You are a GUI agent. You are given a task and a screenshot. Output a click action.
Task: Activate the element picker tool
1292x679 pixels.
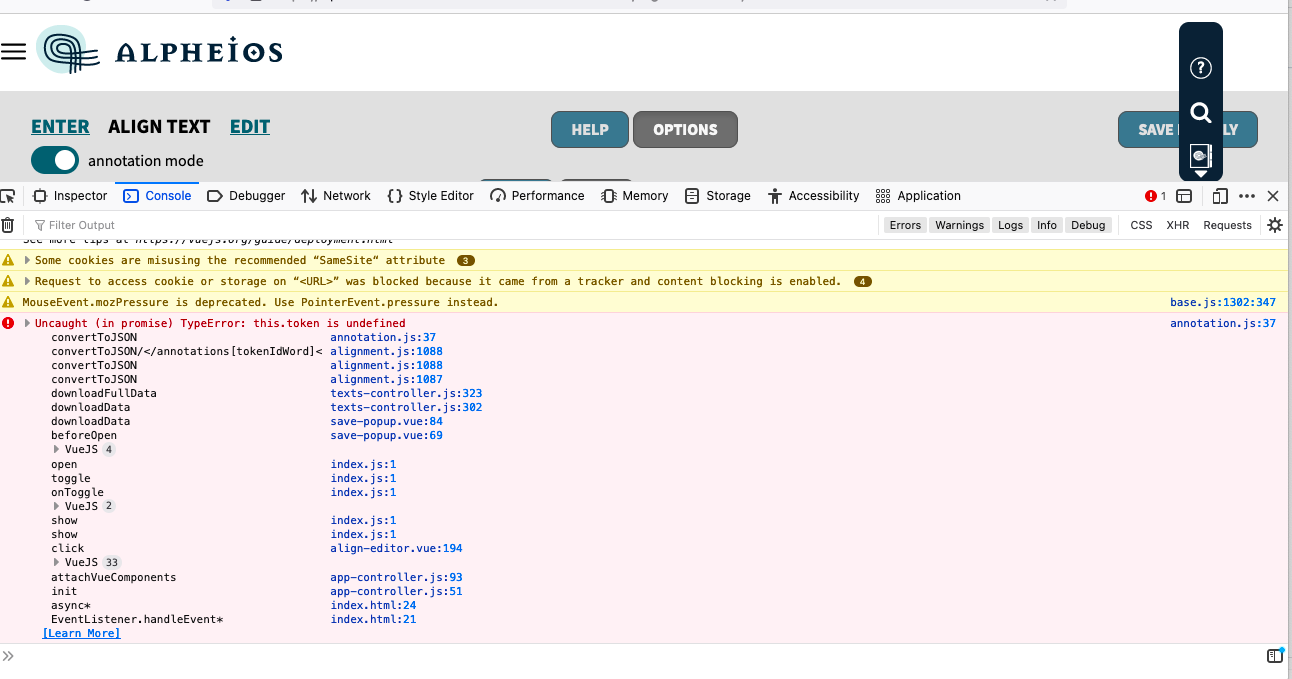coord(10,196)
